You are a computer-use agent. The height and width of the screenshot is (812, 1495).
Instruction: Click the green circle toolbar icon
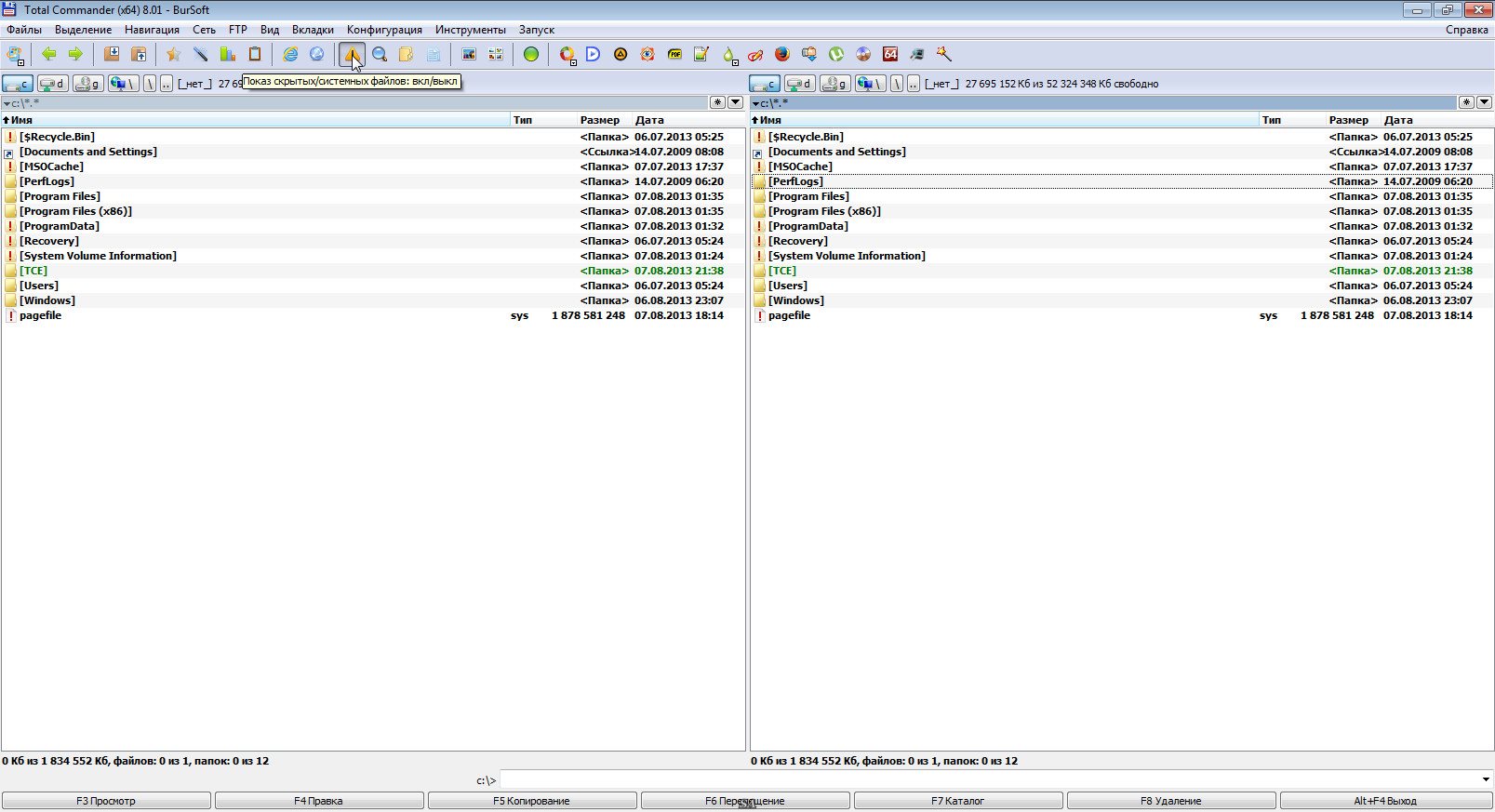(x=531, y=54)
